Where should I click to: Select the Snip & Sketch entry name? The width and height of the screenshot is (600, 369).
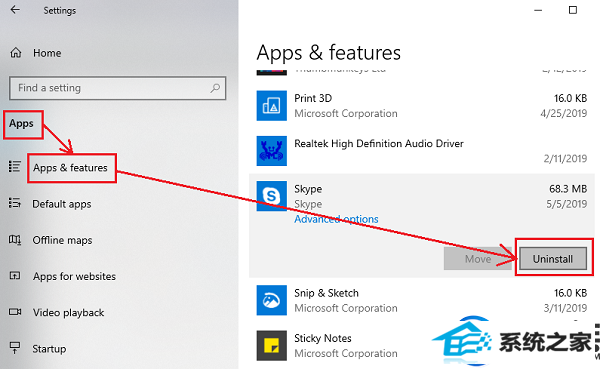click(326, 293)
